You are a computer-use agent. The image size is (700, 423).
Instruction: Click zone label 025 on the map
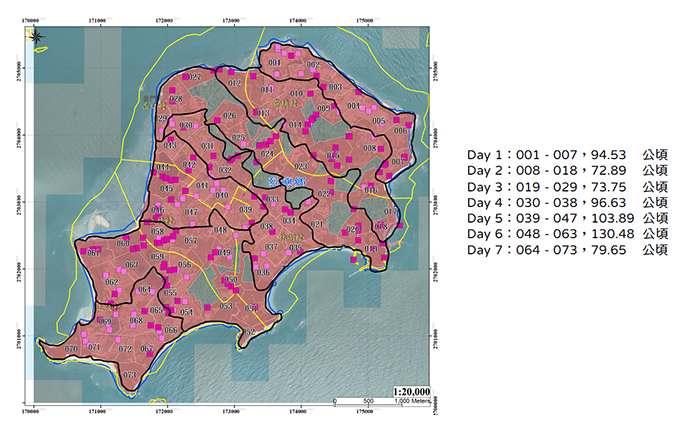(x=238, y=137)
